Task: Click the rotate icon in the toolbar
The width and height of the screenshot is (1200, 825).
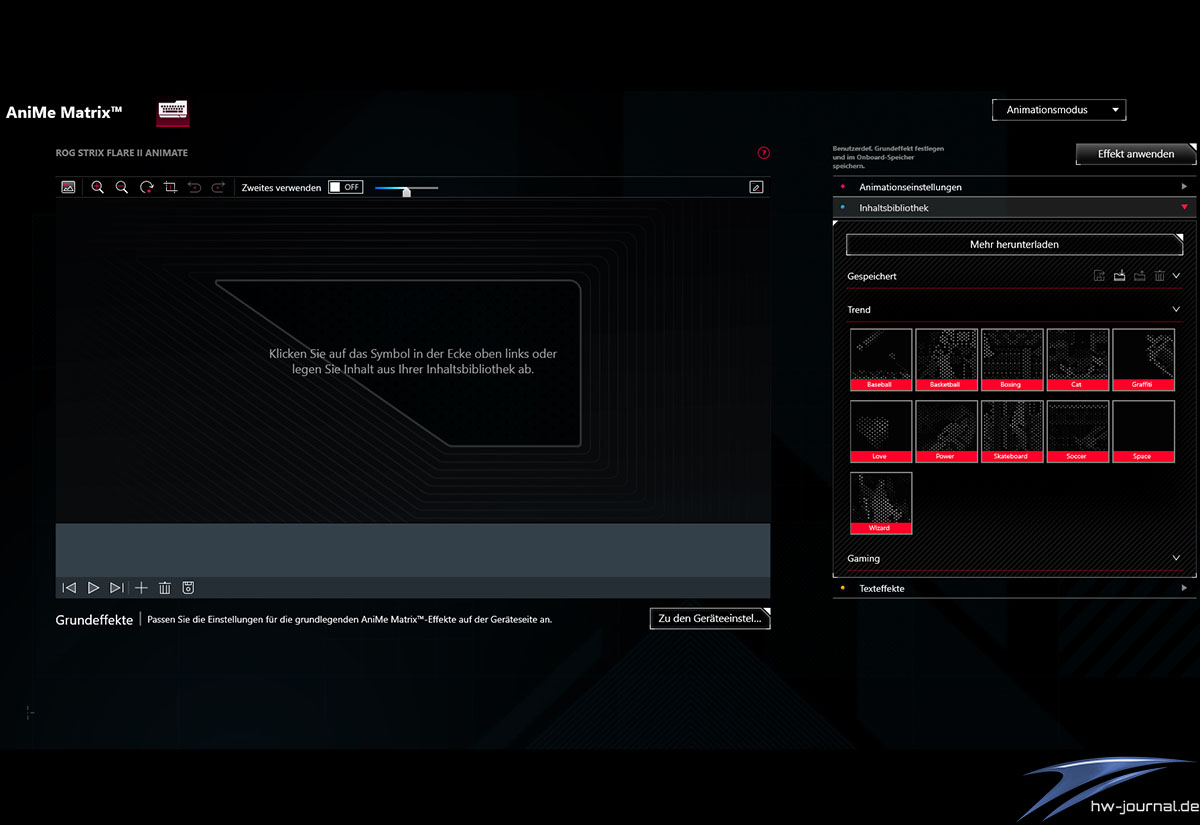Action: [x=146, y=187]
